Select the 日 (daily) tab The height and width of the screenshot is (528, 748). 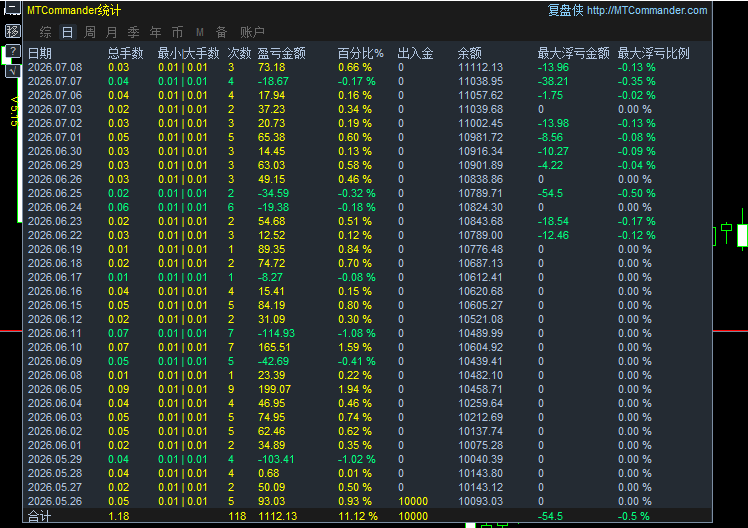pyautogui.click(x=67, y=32)
